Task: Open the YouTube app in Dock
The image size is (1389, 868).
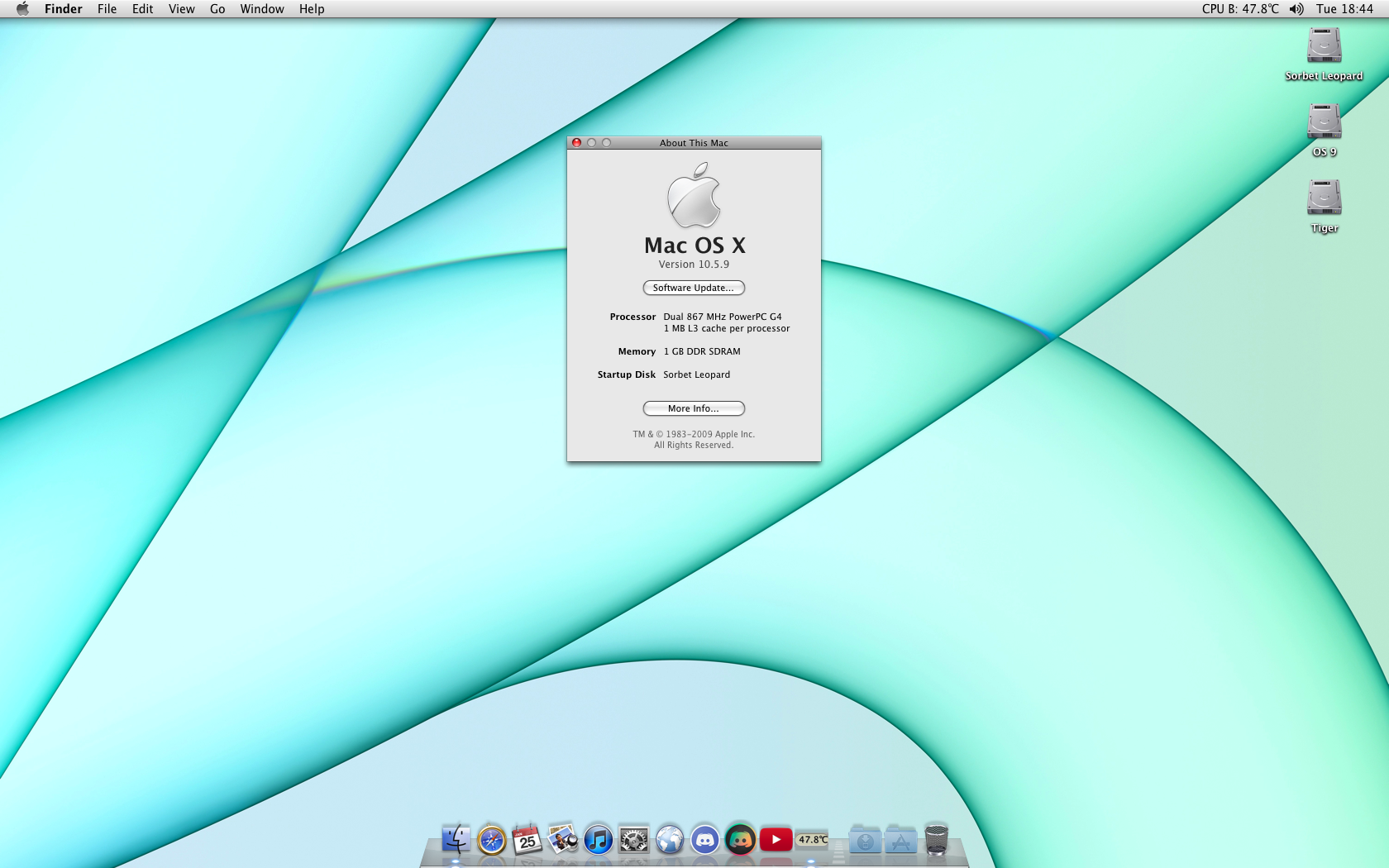Action: click(776, 840)
